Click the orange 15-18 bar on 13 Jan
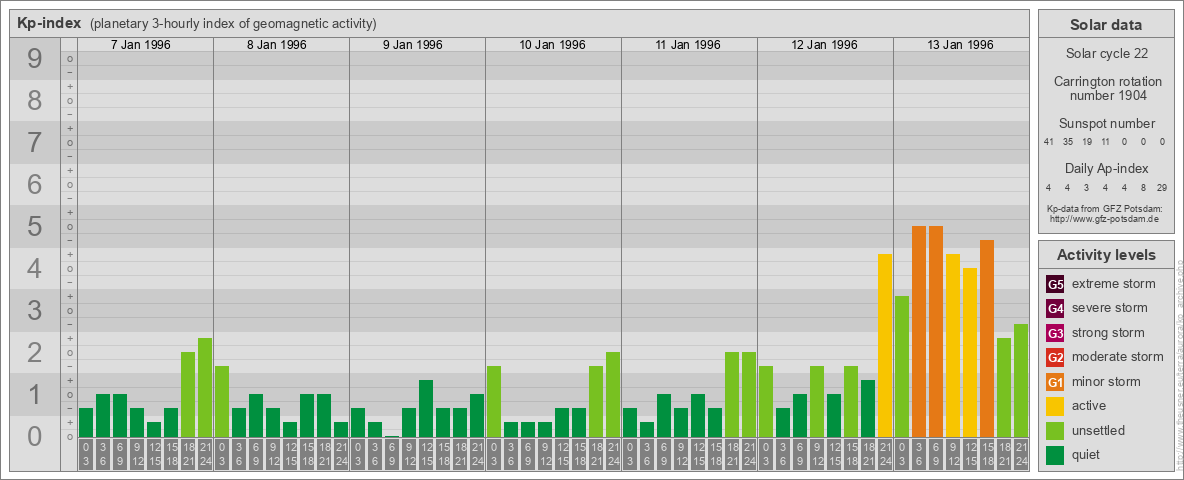 tap(987, 338)
